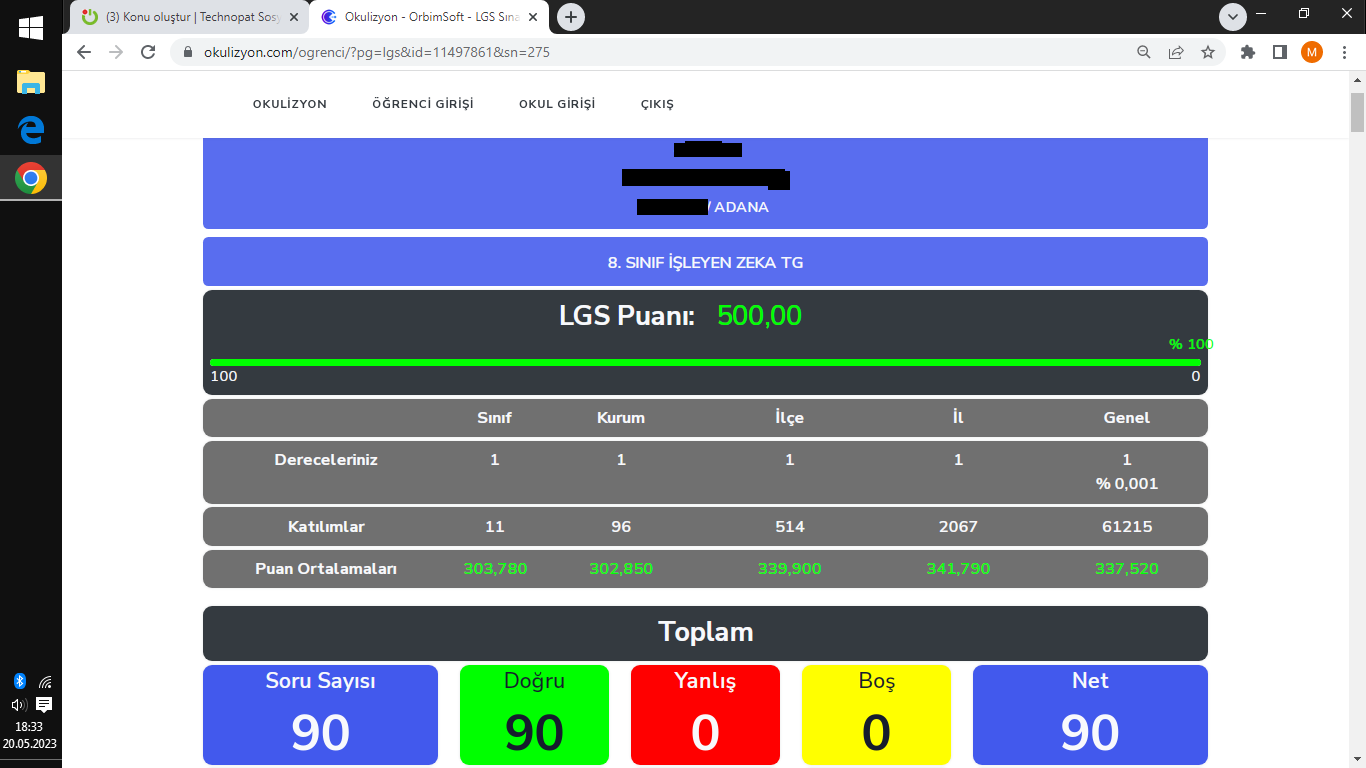Click the Genel participation count 61215

click(x=1127, y=526)
